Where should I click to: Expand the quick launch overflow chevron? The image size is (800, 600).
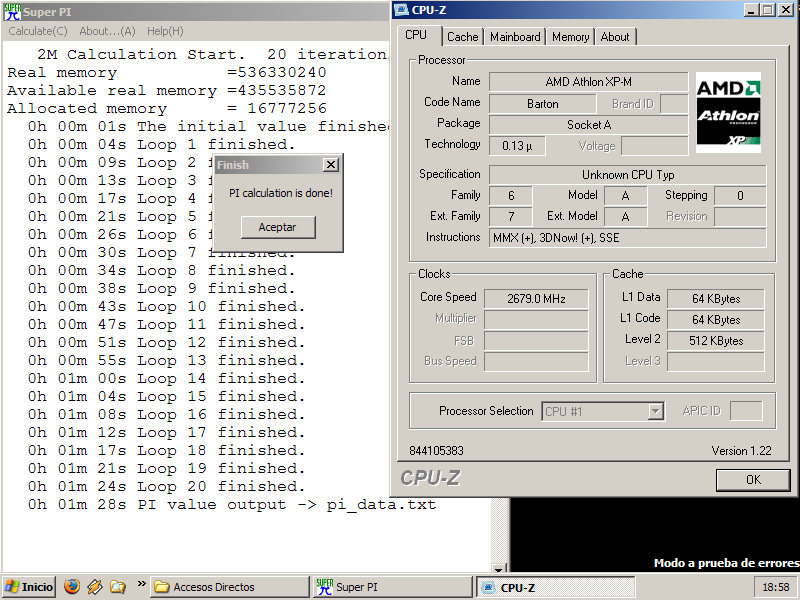tap(141, 586)
